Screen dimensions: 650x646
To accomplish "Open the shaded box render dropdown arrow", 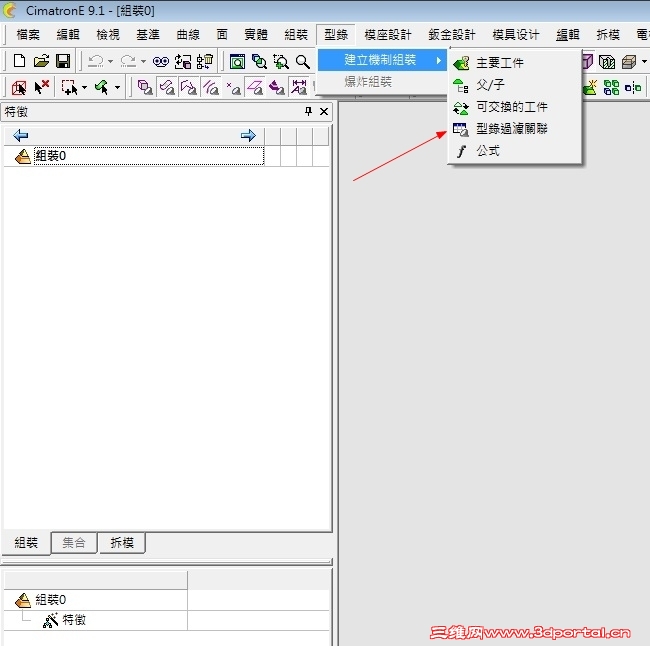I will pos(644,62).
